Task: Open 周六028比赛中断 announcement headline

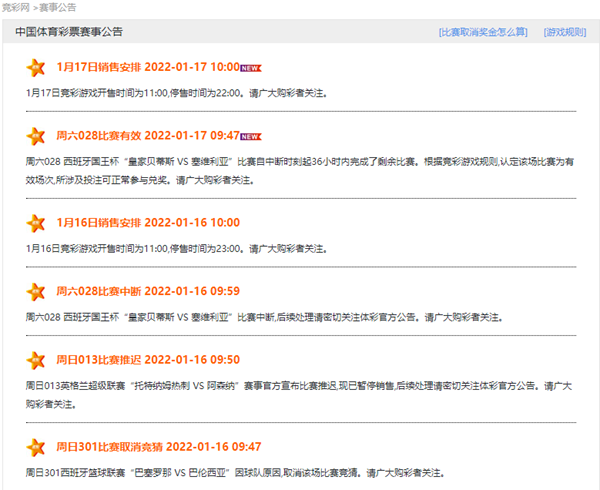Action: point(148,291)
